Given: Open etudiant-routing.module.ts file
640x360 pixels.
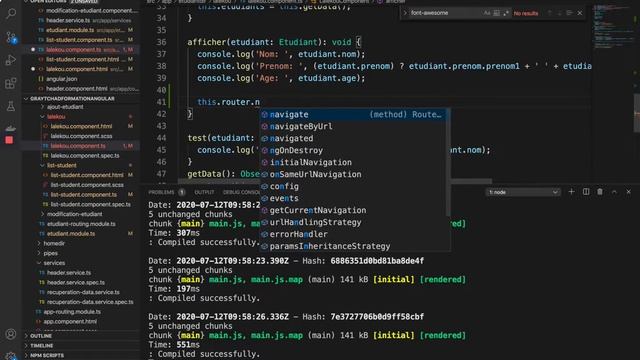Looking at the screenshot, I should coord(81,224).
